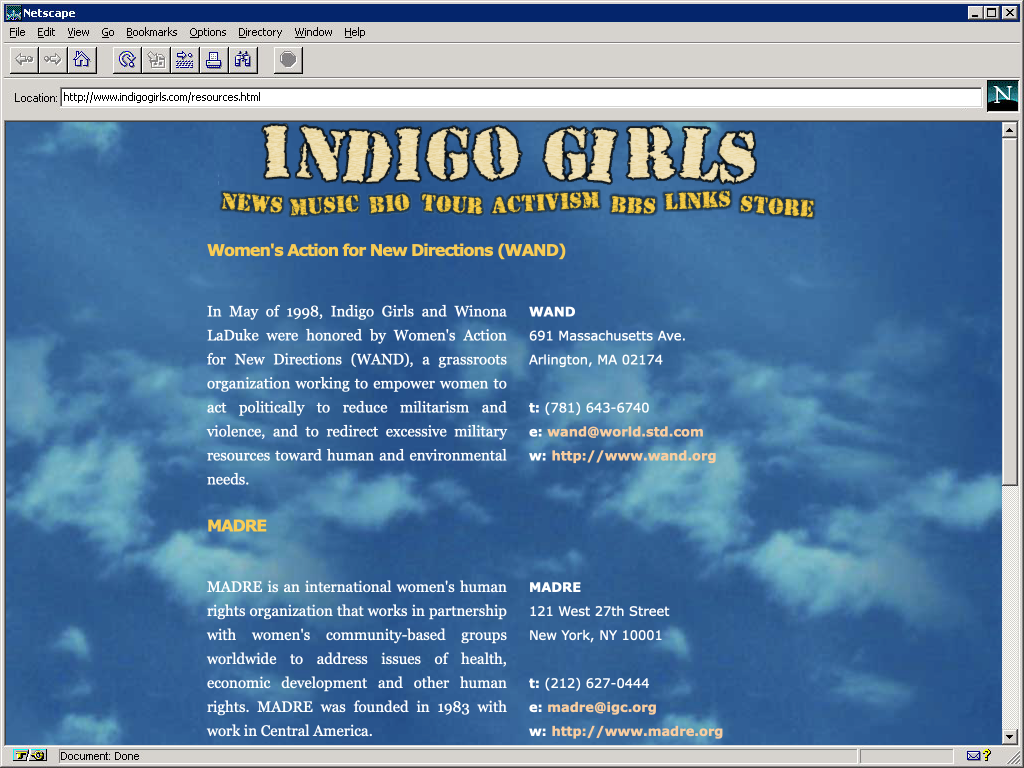Load images using the Images toolbar icon

pyautogui.click(x=155, y=60)
